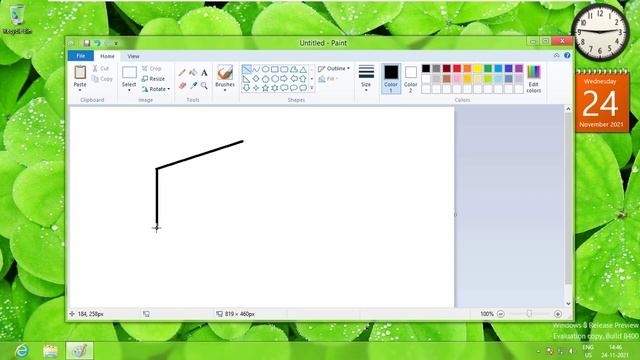Viewport: 640px width, 360px height.
Task: Open the Select dropdown arrow
Action: coord(129,90)
